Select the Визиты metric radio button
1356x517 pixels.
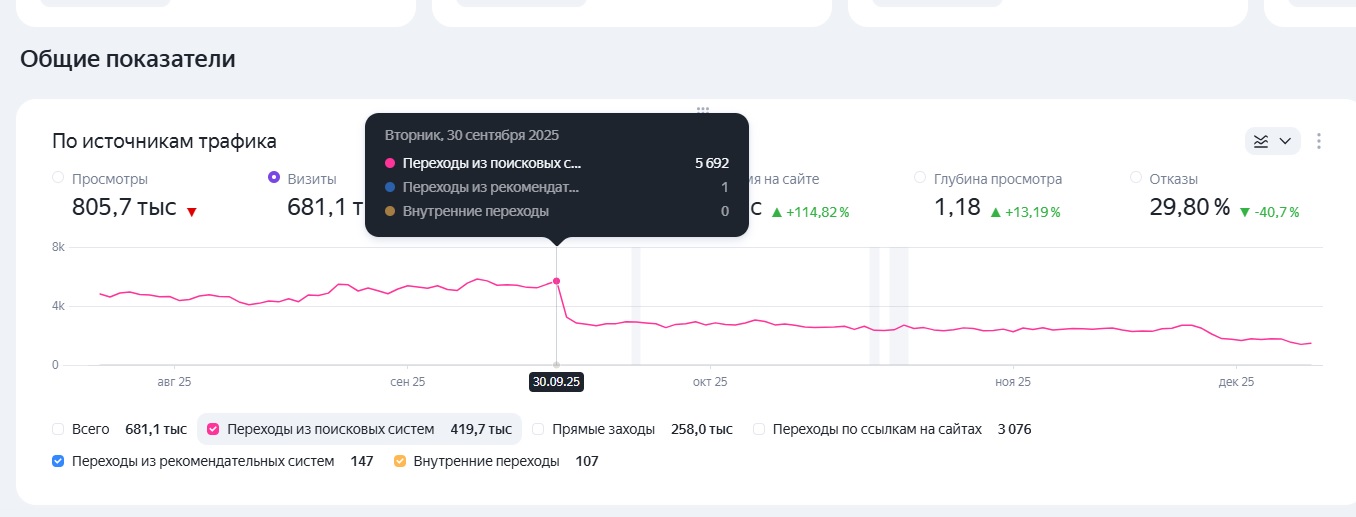coord(274,178)
